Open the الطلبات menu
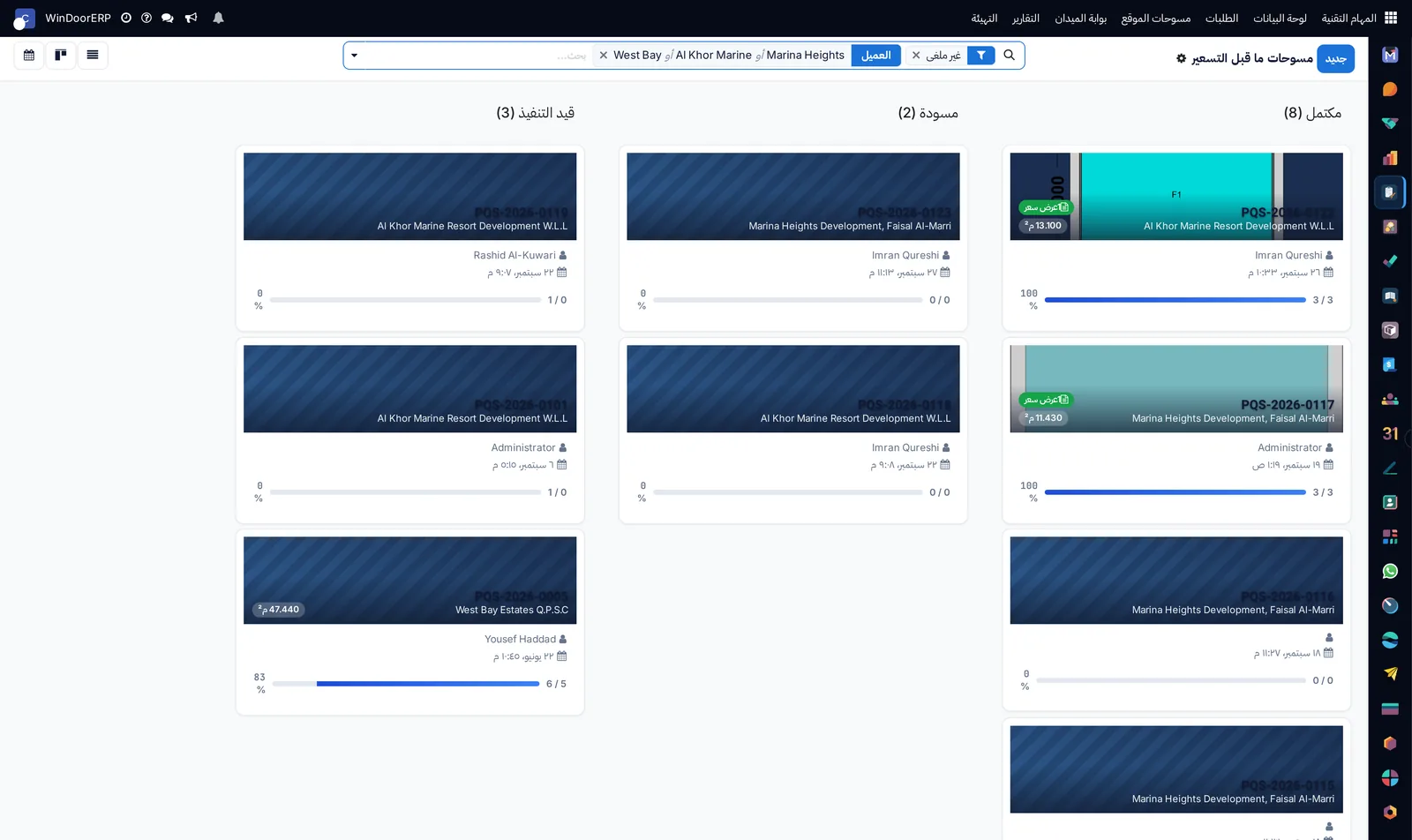The image size is (1412, 840). [1222, 18]
